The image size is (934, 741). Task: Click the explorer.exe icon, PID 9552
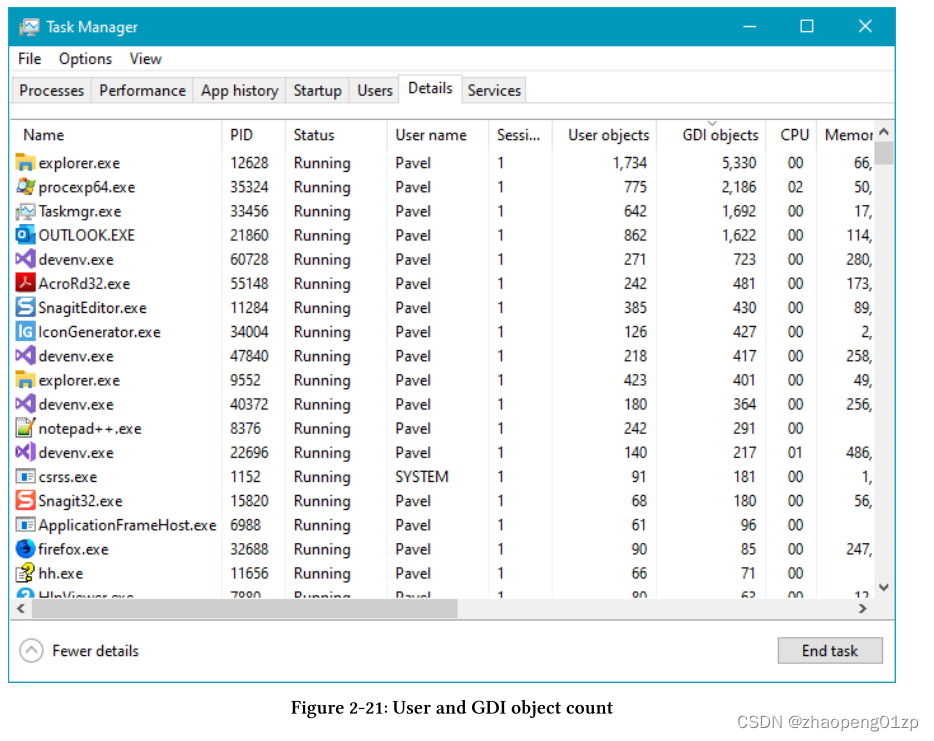[25, 379]
